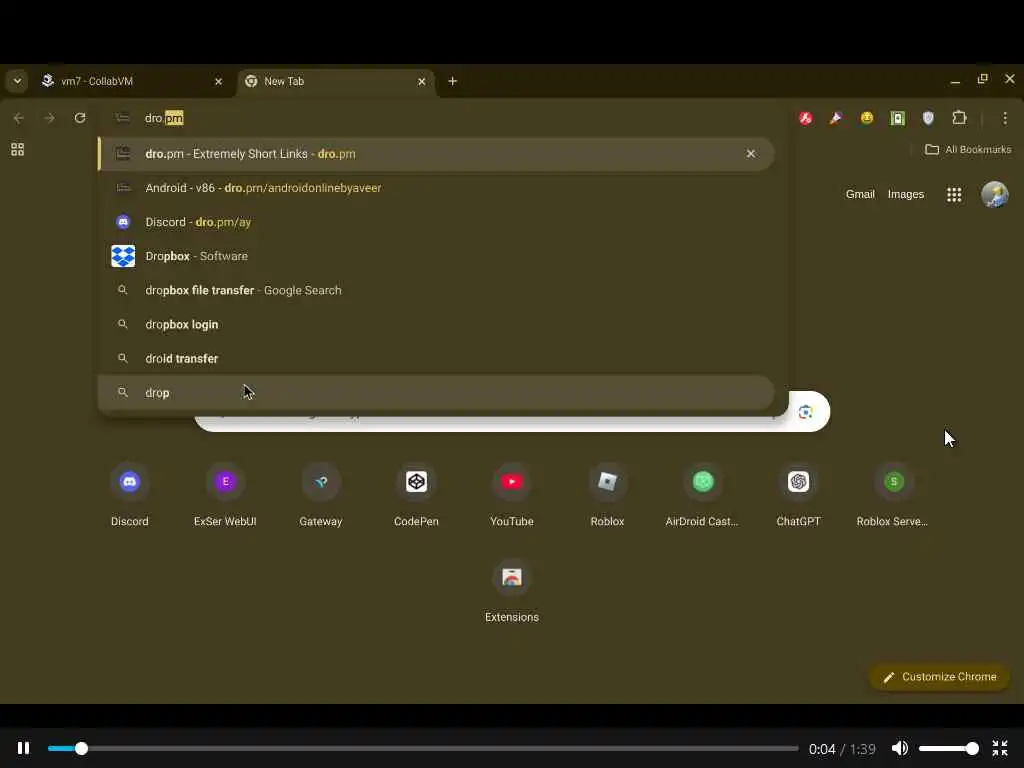Mute the video with speaker icon
1024x768 pixels.
[899, 748]
